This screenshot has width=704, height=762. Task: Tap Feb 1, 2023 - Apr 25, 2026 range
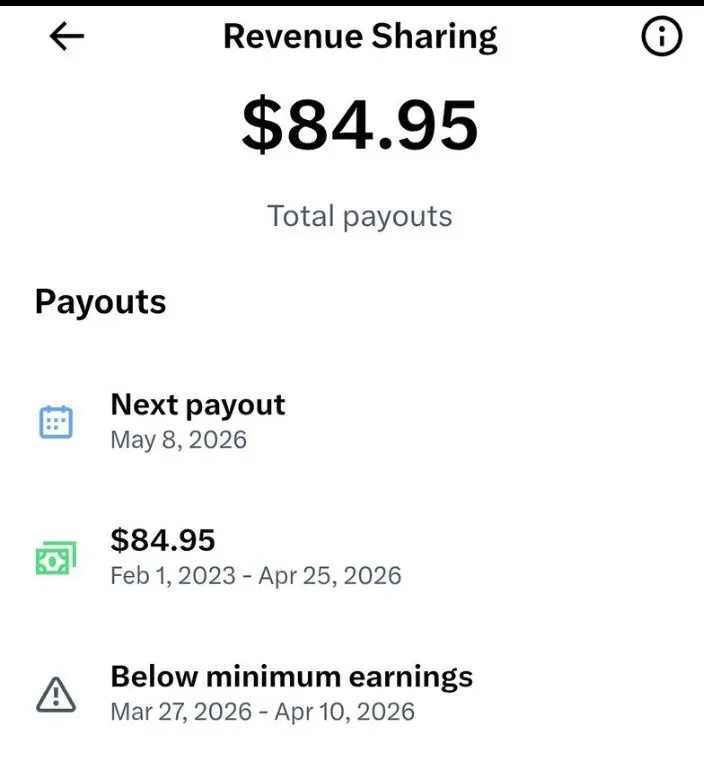pos(256,576)
